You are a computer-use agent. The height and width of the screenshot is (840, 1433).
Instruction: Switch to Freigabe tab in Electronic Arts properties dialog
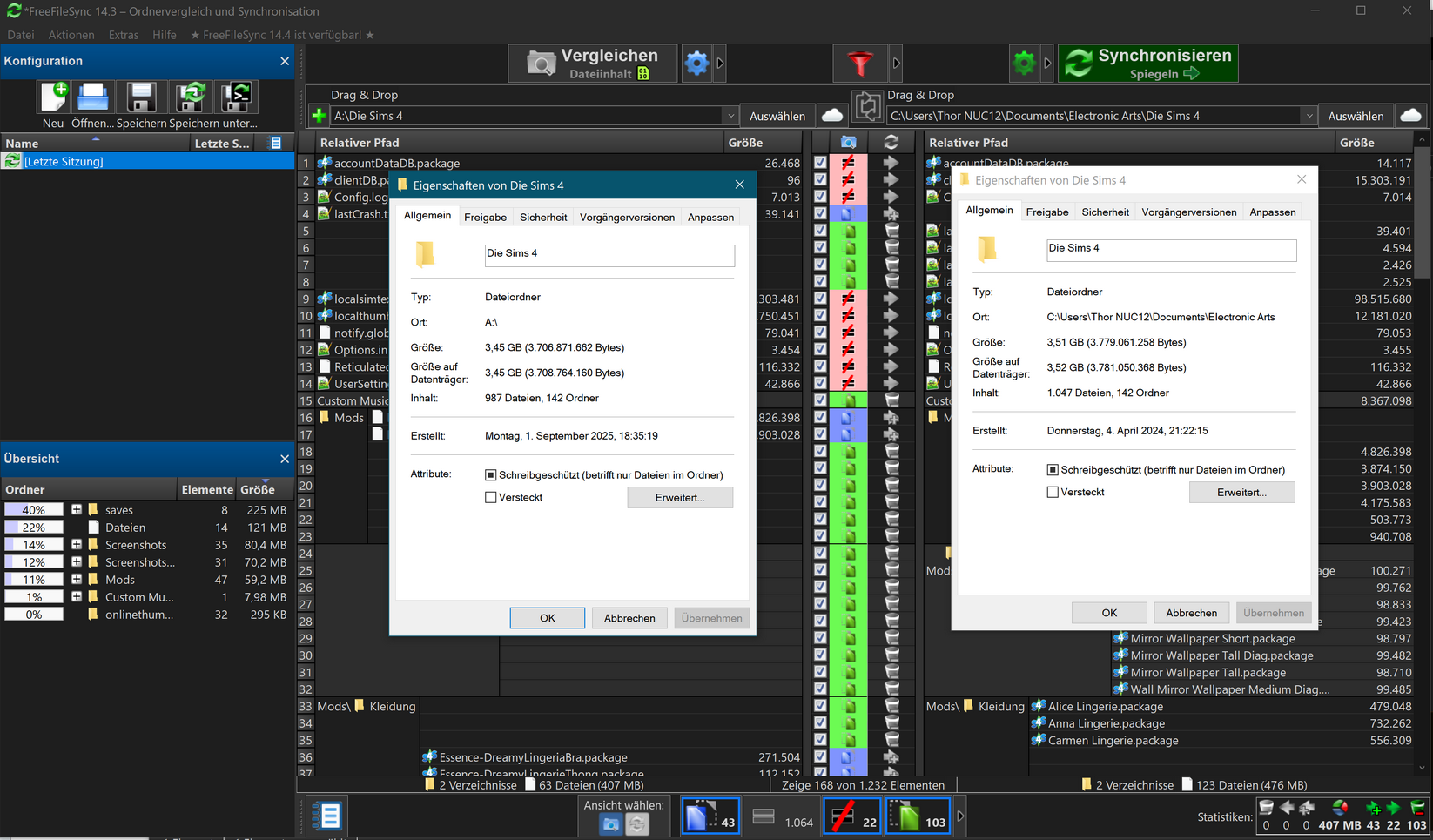pos(1047,212)
